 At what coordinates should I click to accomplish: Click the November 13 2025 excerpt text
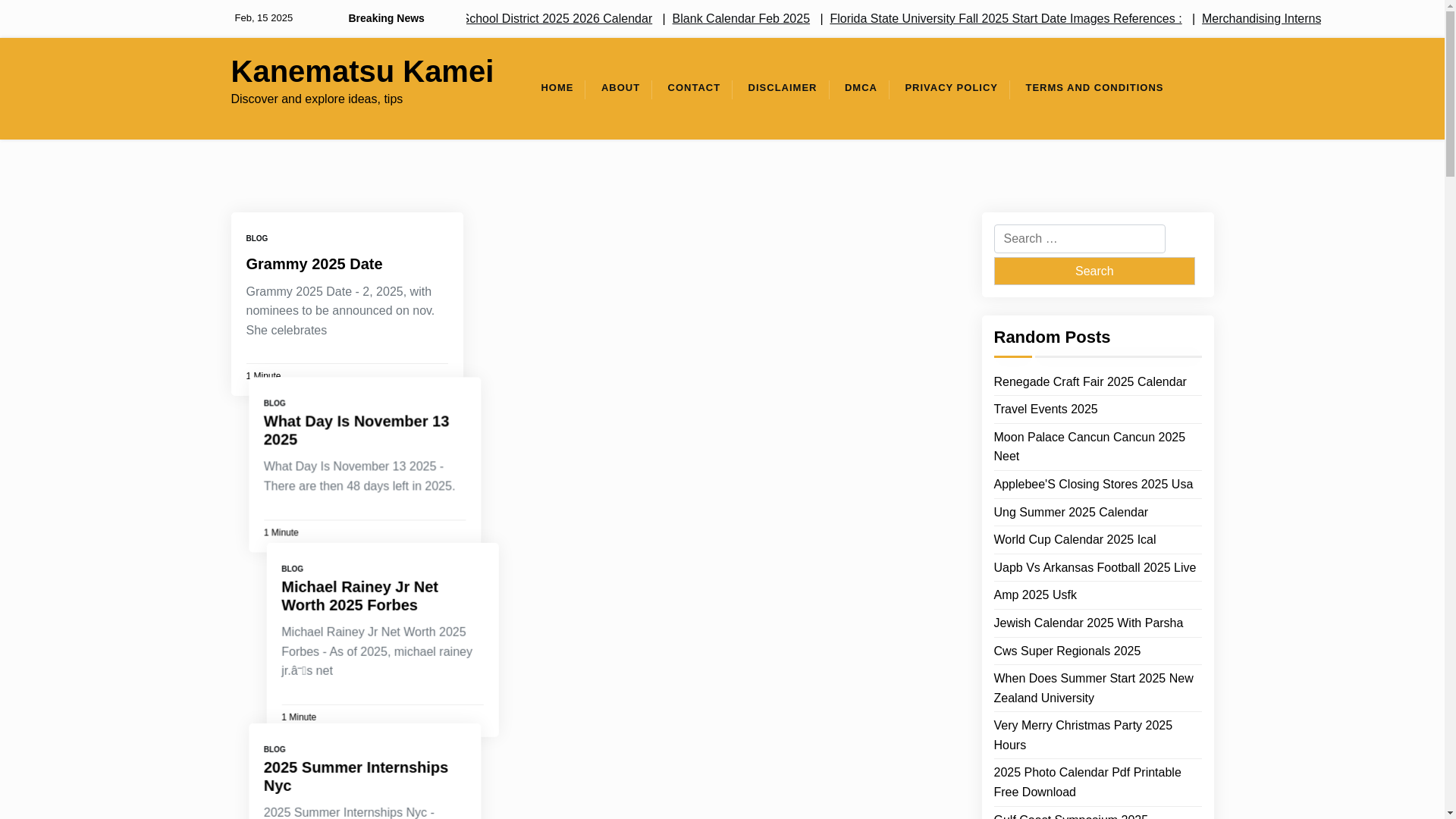click(359, 475)
